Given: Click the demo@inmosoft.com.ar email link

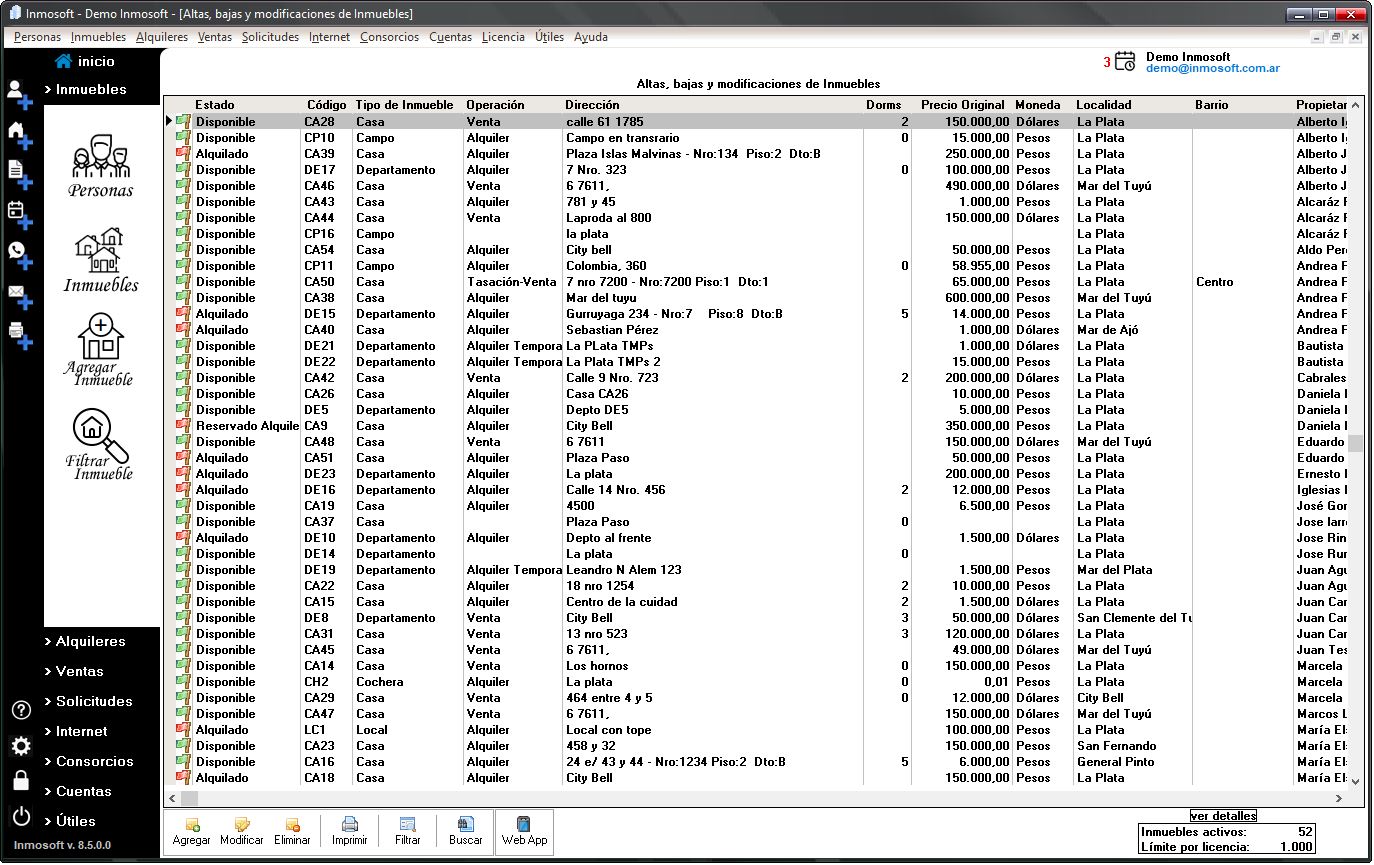Looking at the screenshot, I should (1213, 69).
